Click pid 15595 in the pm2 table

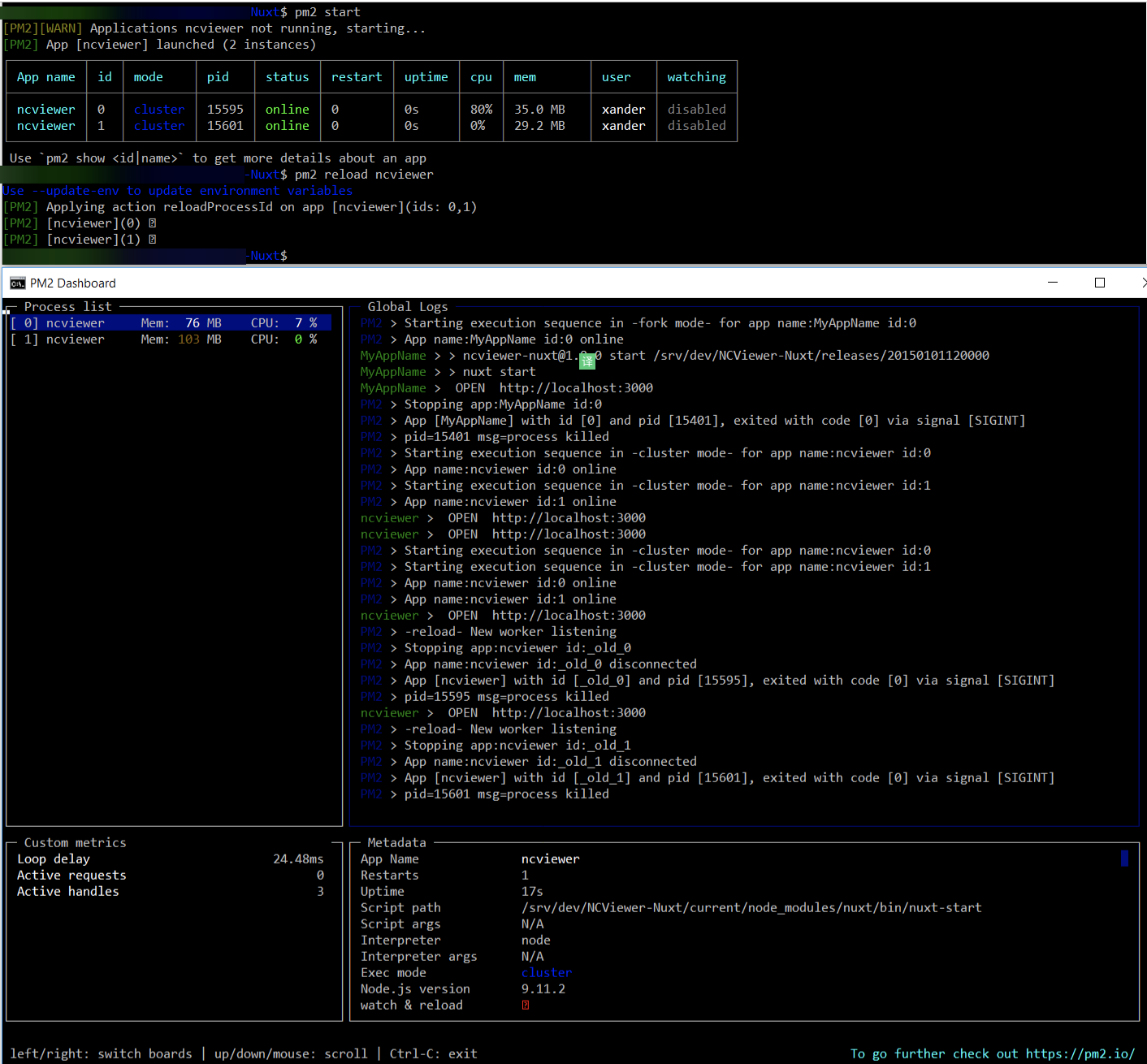click(225, 110)
